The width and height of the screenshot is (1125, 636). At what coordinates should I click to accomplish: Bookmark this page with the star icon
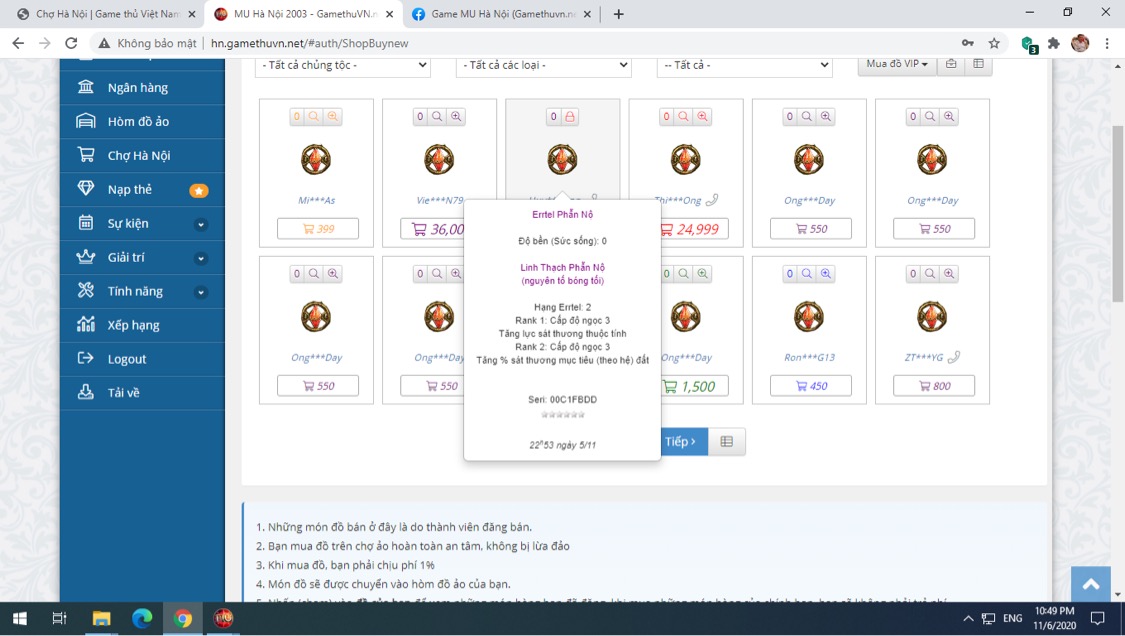tap(994, 43)
